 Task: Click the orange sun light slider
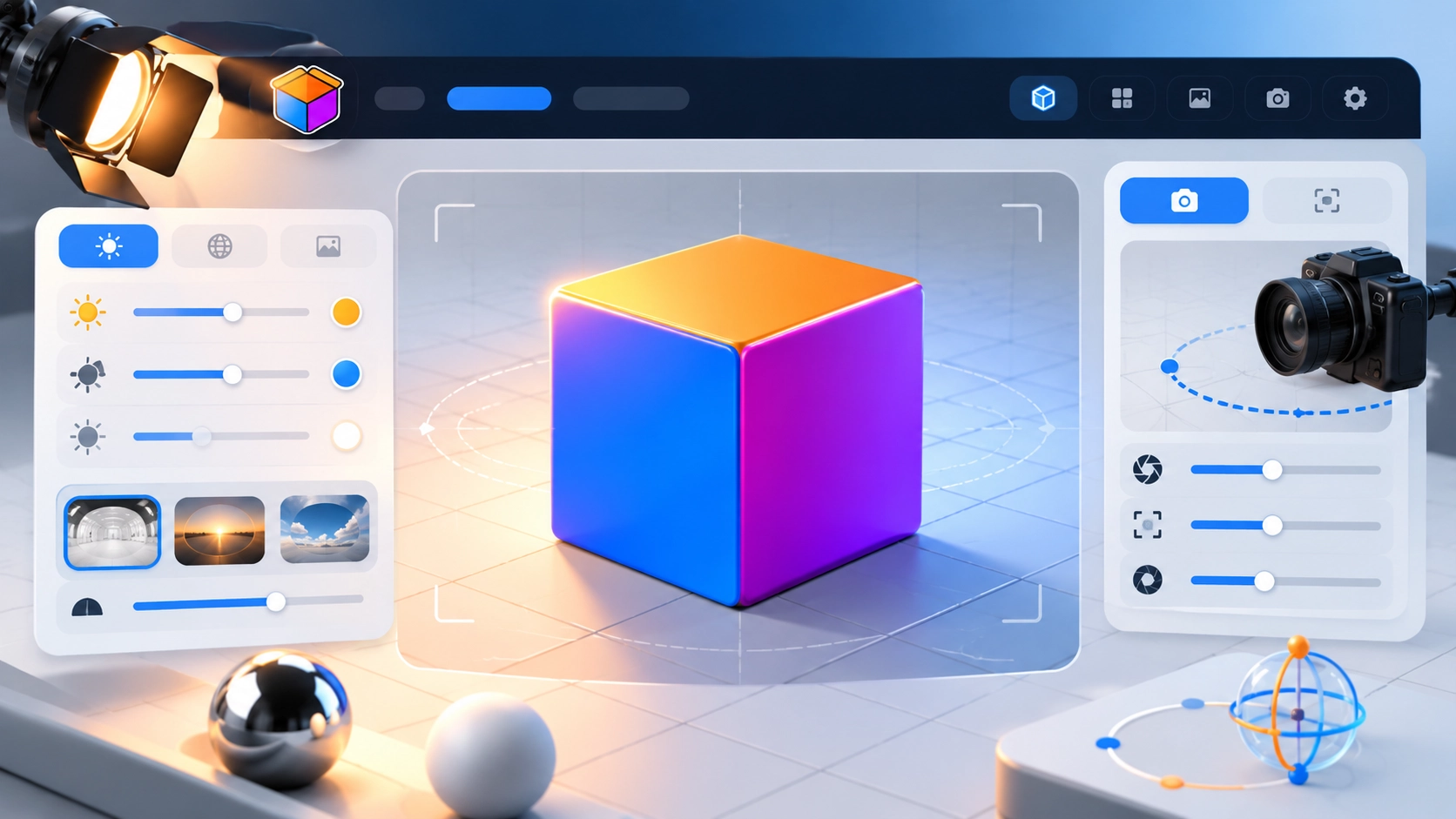click(221, 312)
